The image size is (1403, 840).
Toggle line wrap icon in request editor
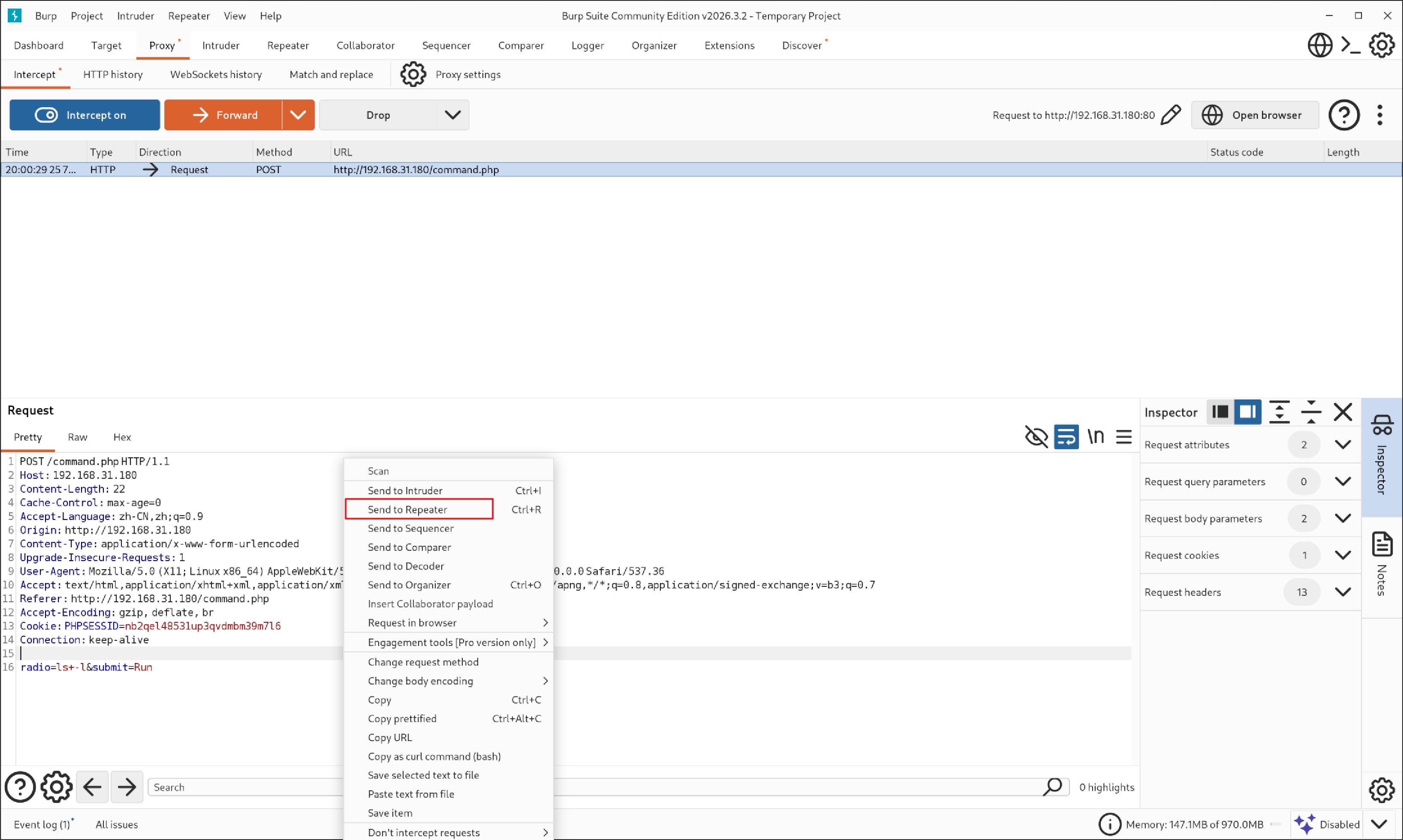[1067, 436]
